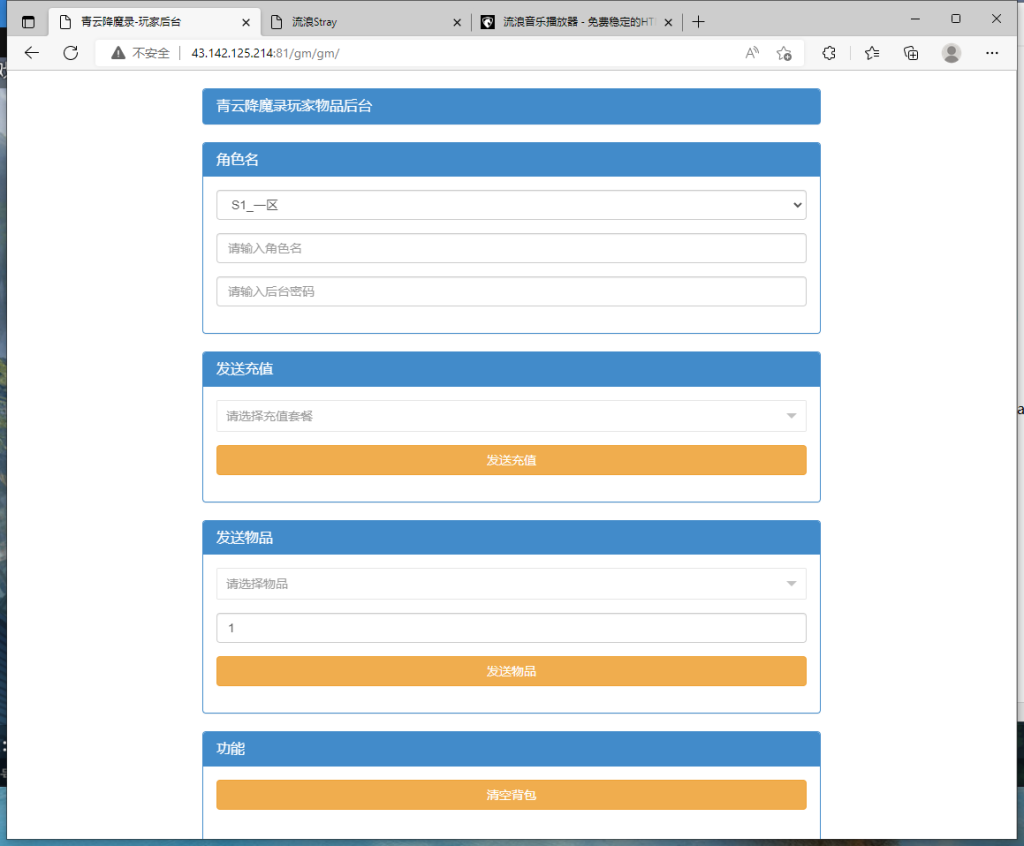Reload the page with the refresh icon
Screen dimensions: 1024x846
click(x=71, y=53)
